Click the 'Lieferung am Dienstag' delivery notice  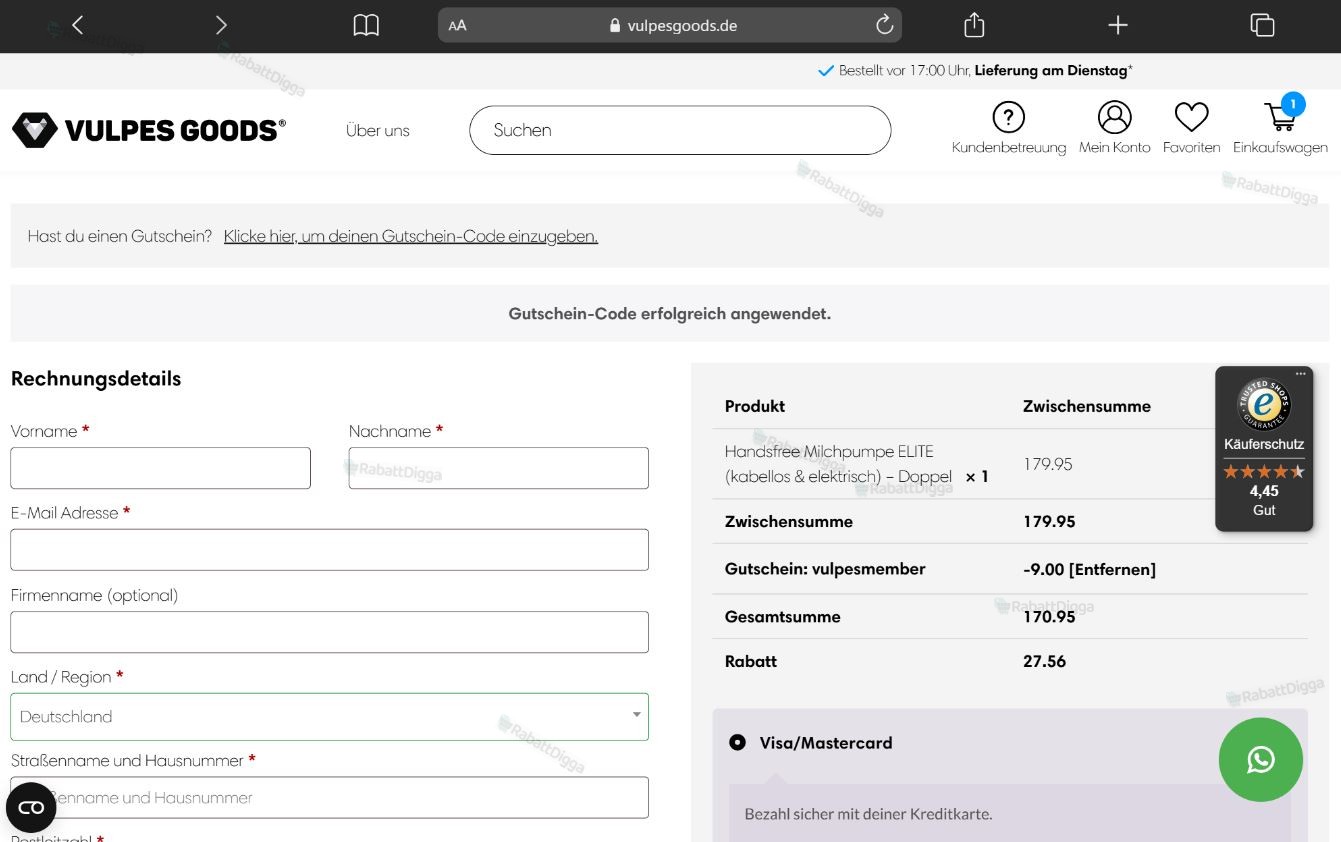[1052, 70]
